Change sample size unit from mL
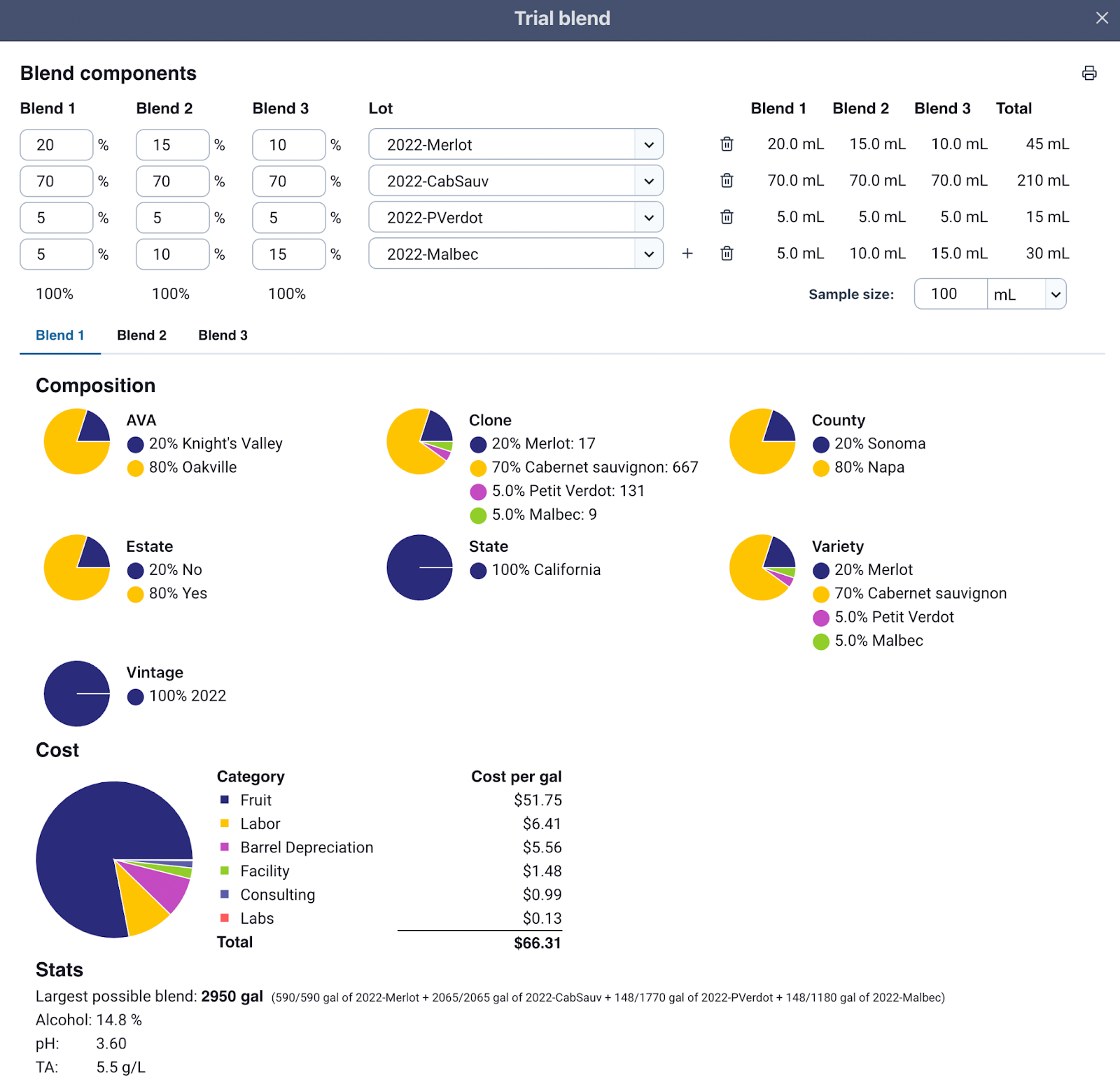The height and width of the screenshot is (1082, 1120). click(x=1027, y=294)
